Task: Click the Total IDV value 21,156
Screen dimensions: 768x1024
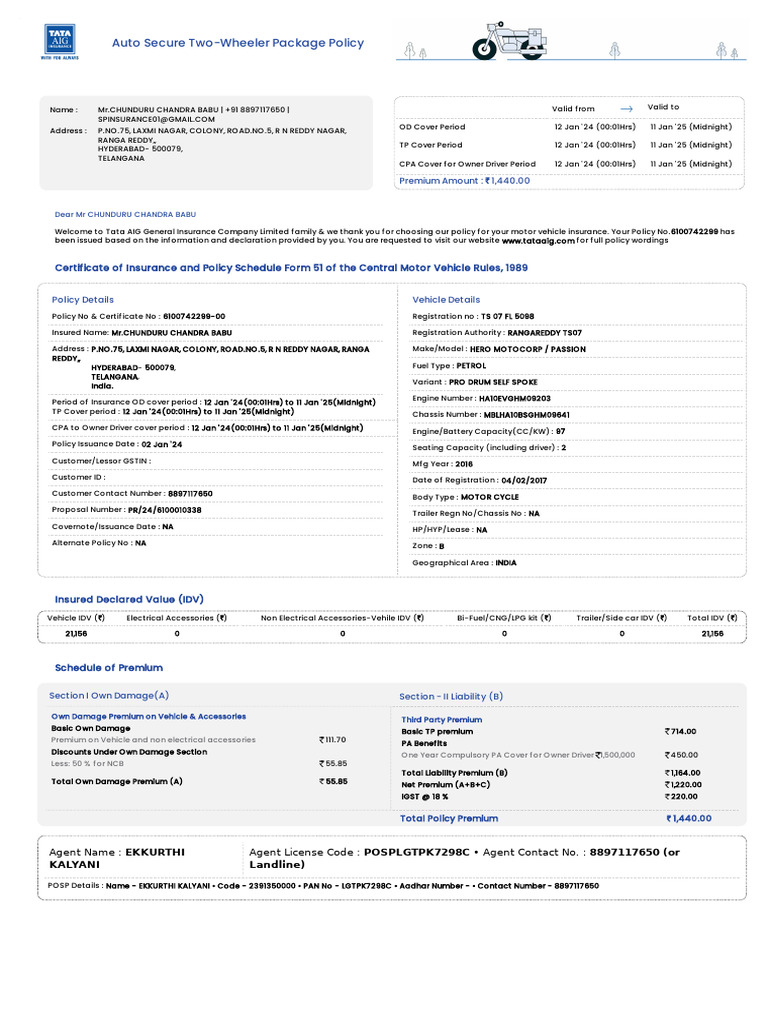Action: point(712,633)
